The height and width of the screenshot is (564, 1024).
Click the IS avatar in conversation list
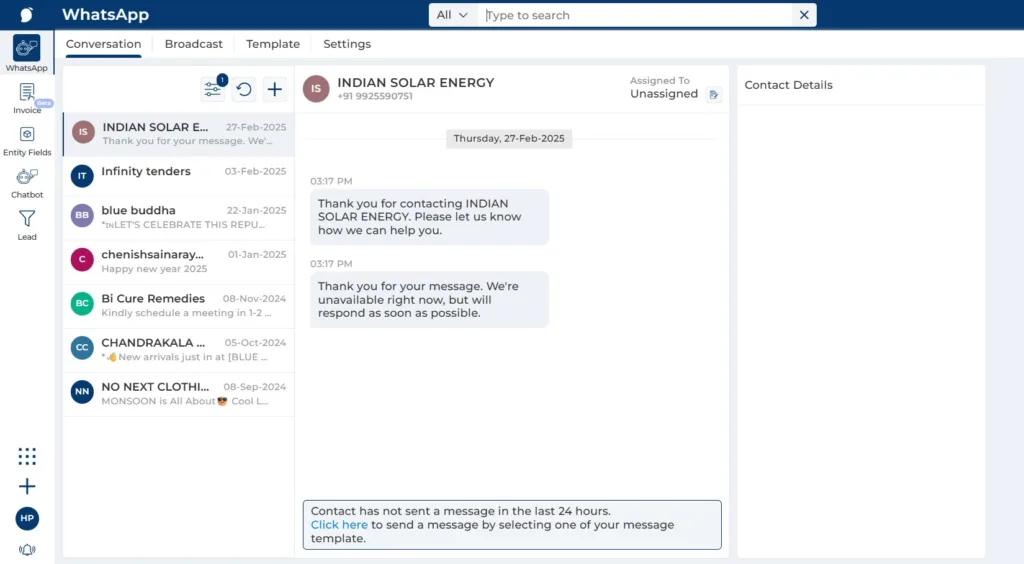(x=83, y=132)
